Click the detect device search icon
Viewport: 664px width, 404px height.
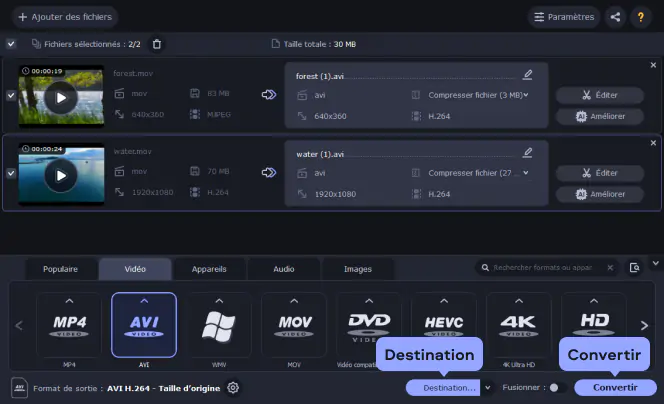[x=634, y=268]
